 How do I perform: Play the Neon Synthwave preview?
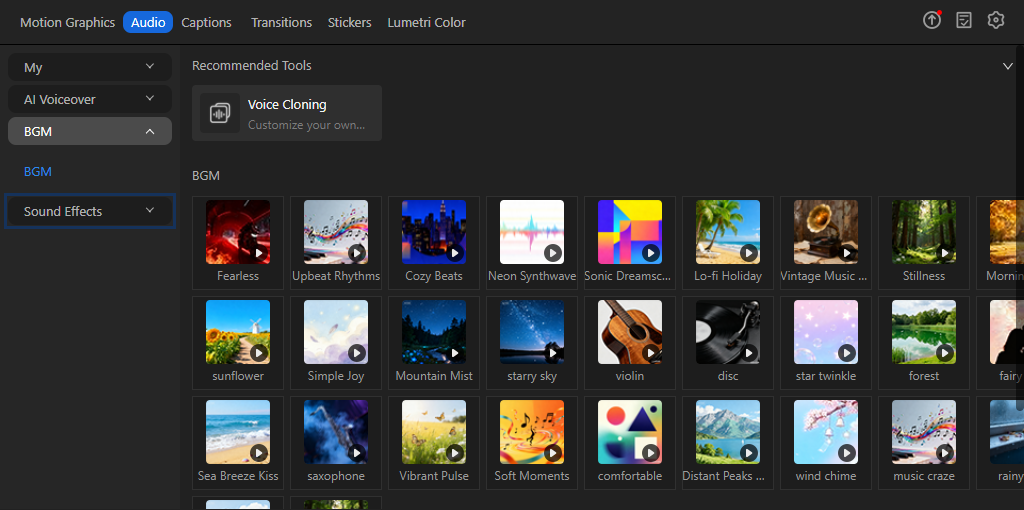tap(553, 253)
